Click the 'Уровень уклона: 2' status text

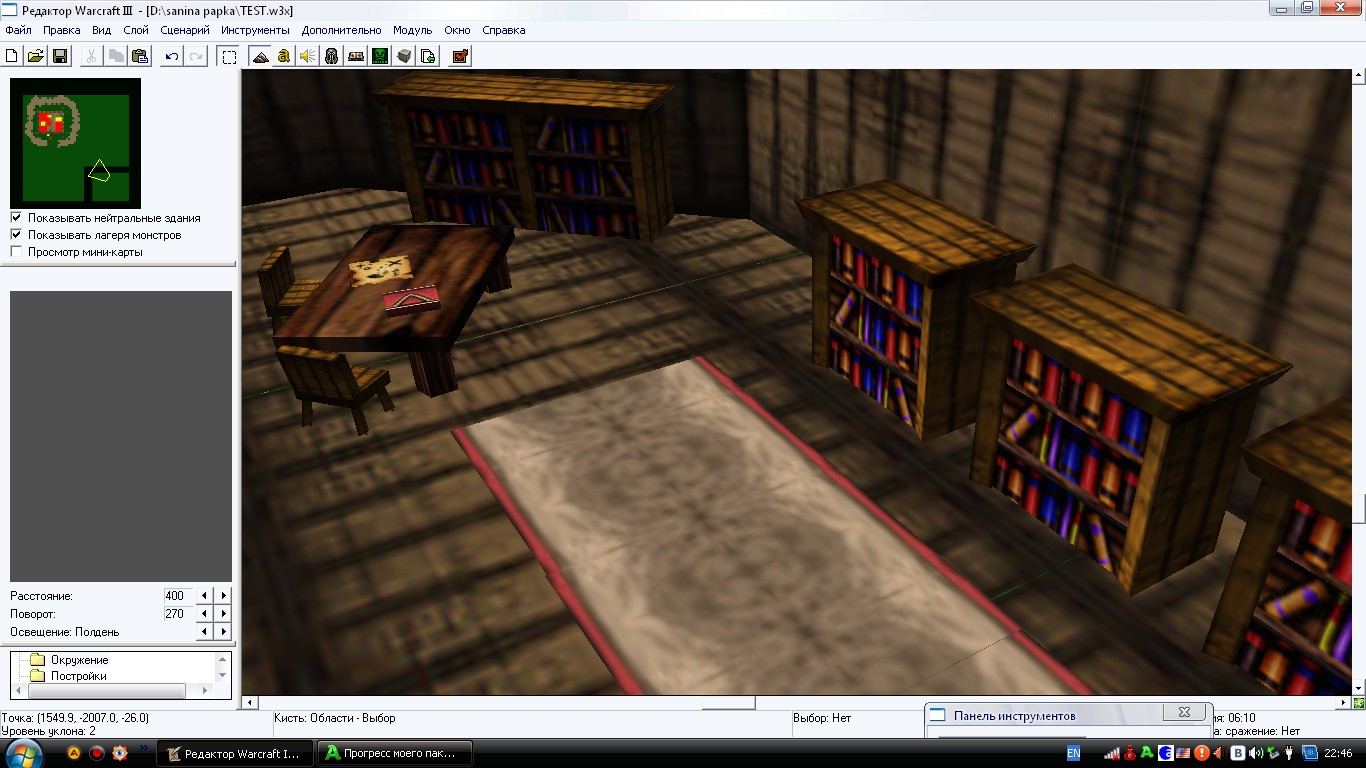pyautogui.click(x=49, y=731)
